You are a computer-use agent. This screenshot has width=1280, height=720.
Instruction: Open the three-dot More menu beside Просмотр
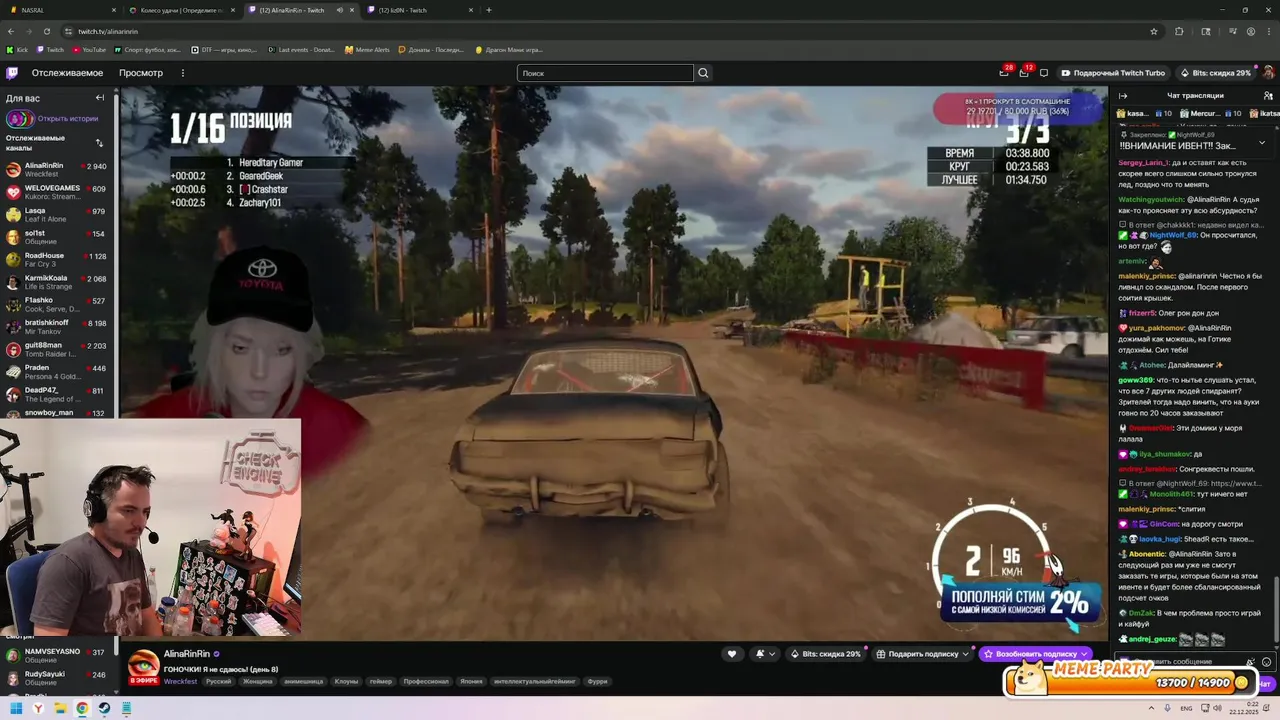click(x=182, y=73)
